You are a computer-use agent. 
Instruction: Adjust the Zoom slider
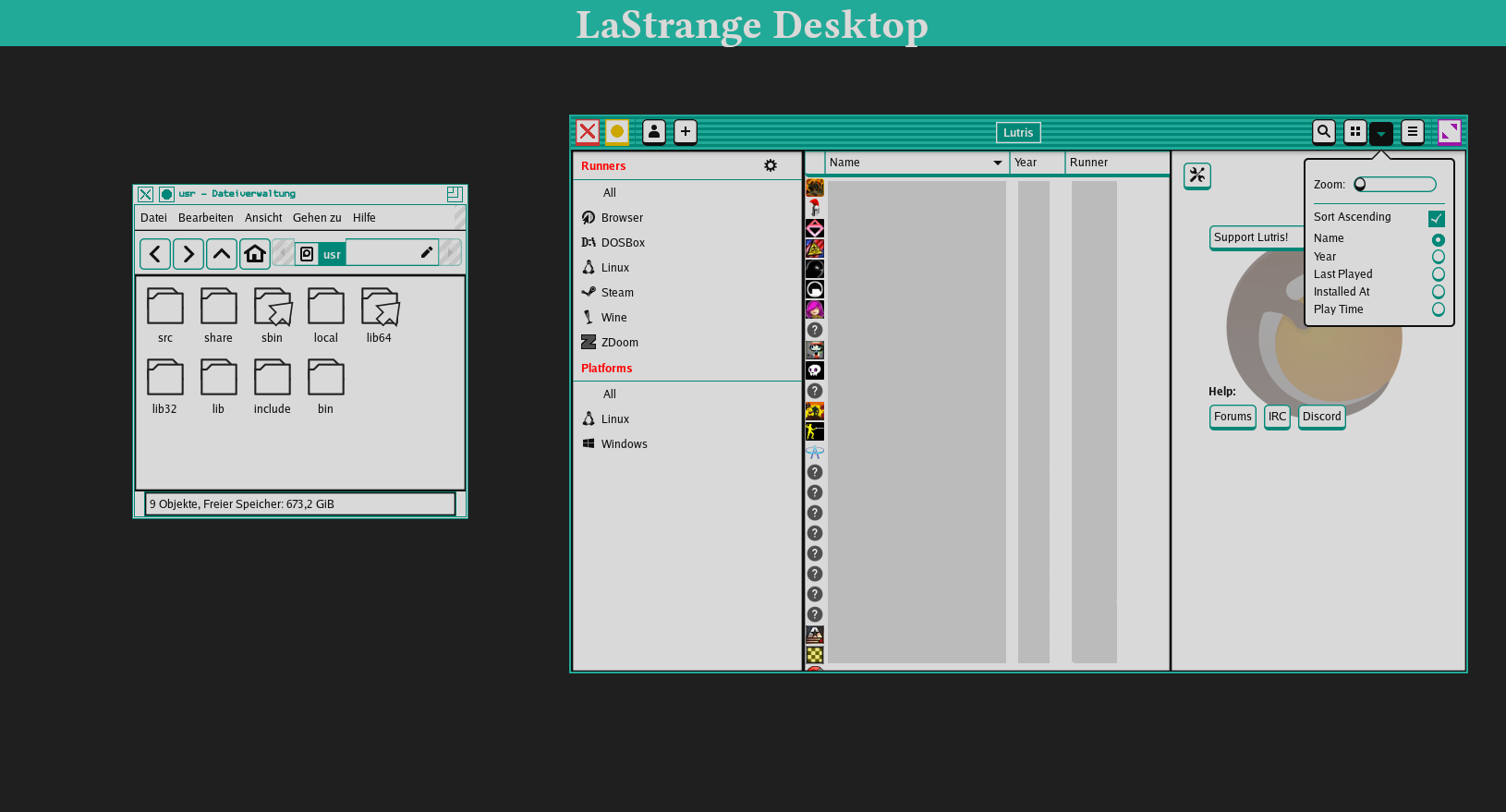[1395, 185]
